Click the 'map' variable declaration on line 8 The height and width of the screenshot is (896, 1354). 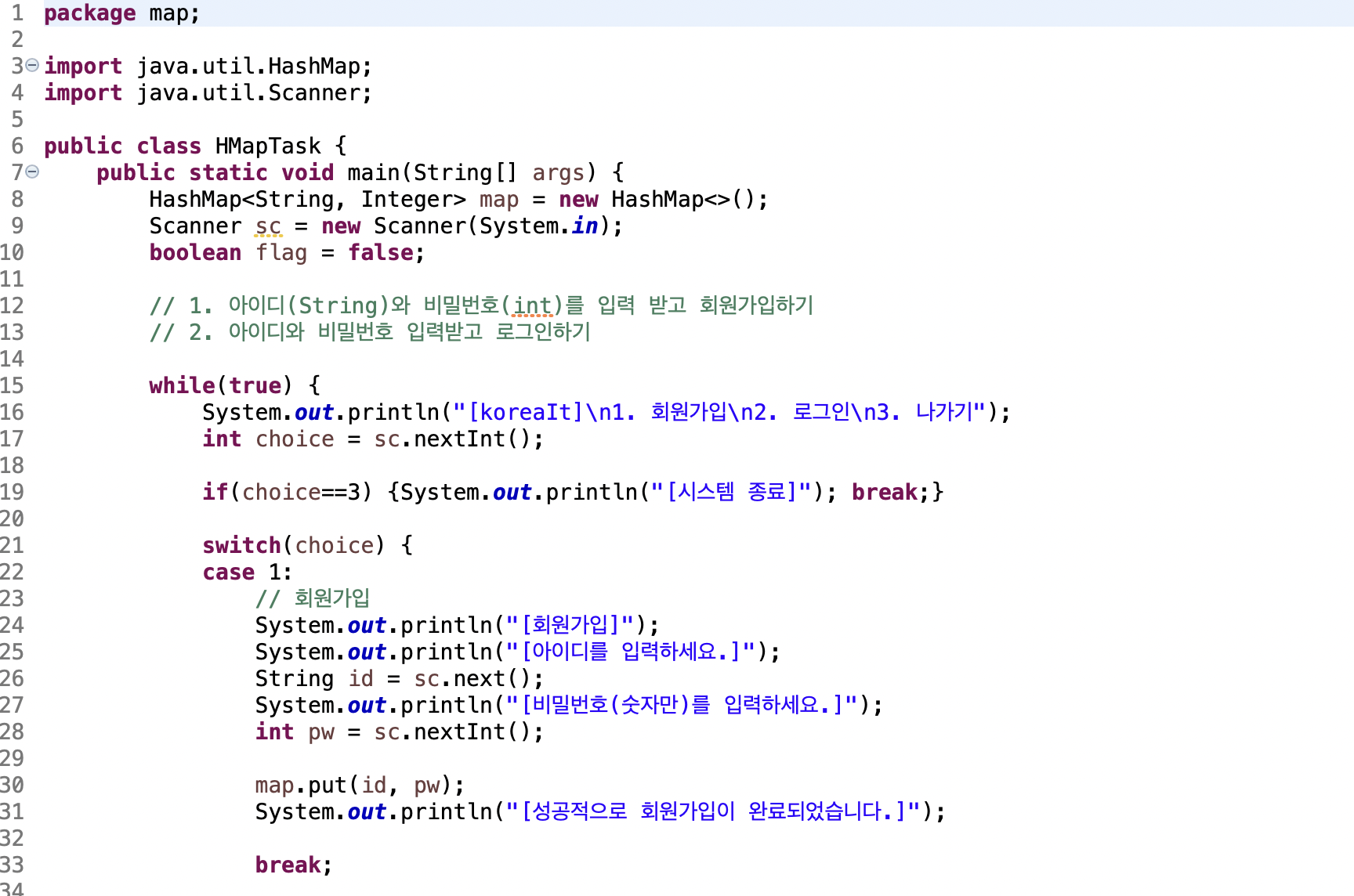[499, 200]
